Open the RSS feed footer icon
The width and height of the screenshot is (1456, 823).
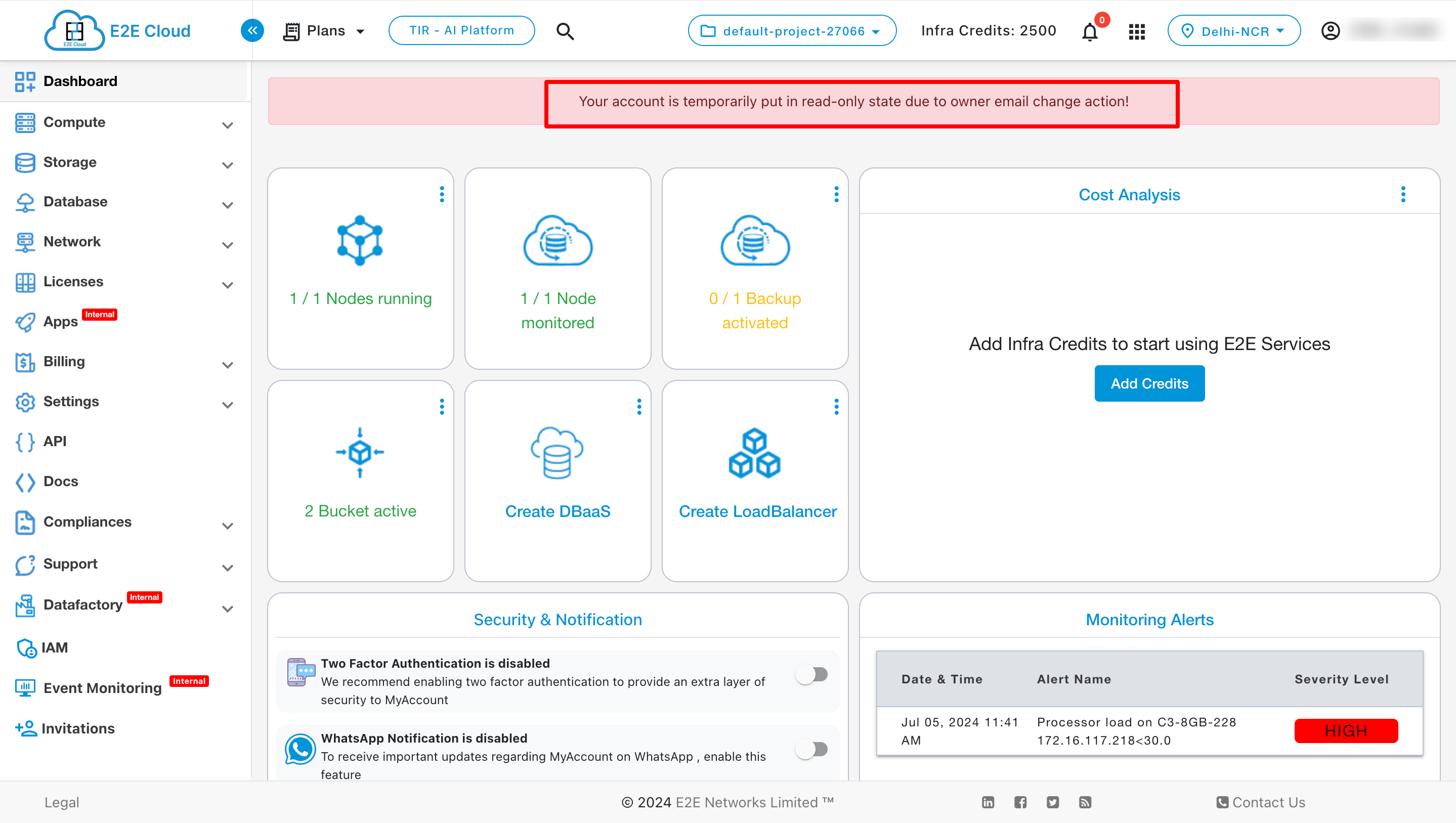[1085, 802]
